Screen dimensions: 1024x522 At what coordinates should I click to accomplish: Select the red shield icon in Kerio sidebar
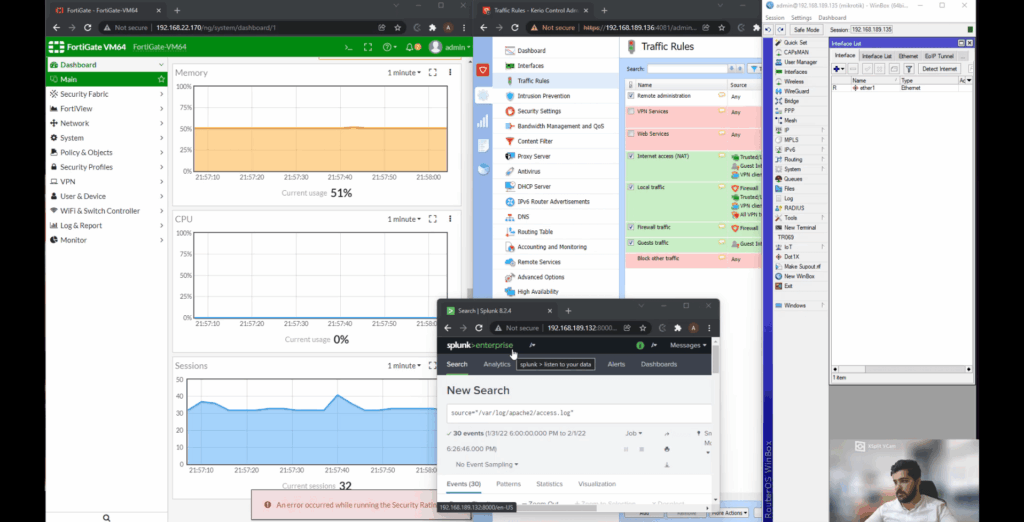[x=483, y=70]
